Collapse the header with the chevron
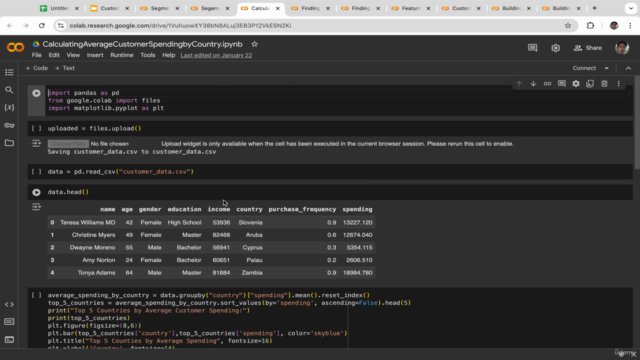This screenshot has height=360, width=640. coord(628,68)
